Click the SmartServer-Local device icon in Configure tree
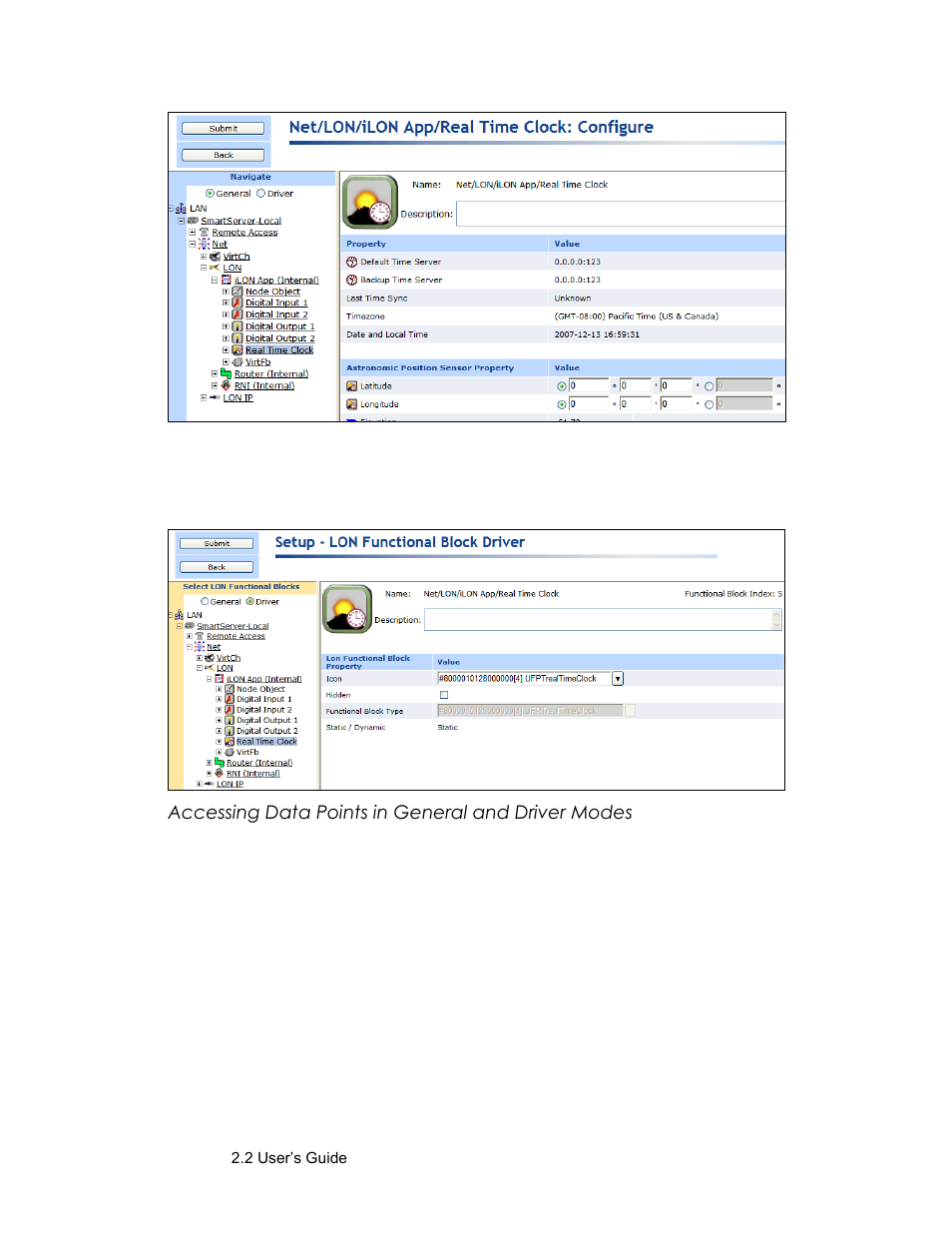Image resolution: width=952 pixels, height=1233 pixels. coord(193,221)
